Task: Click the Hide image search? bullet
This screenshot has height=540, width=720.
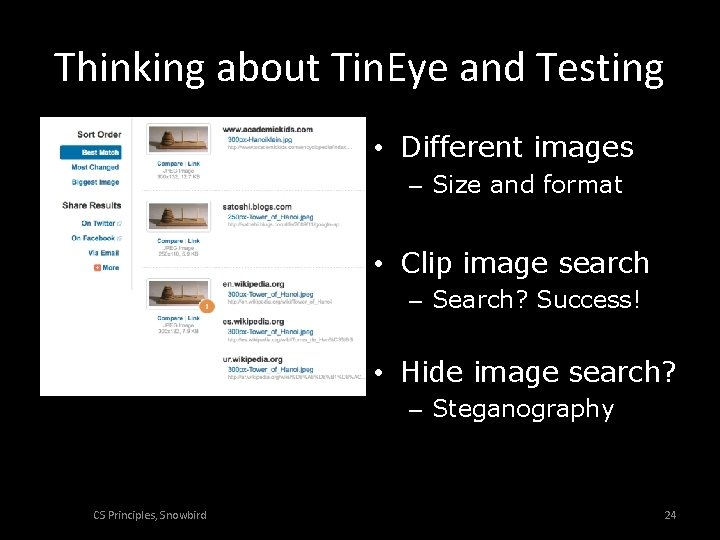Action: (x=538, y=371)
